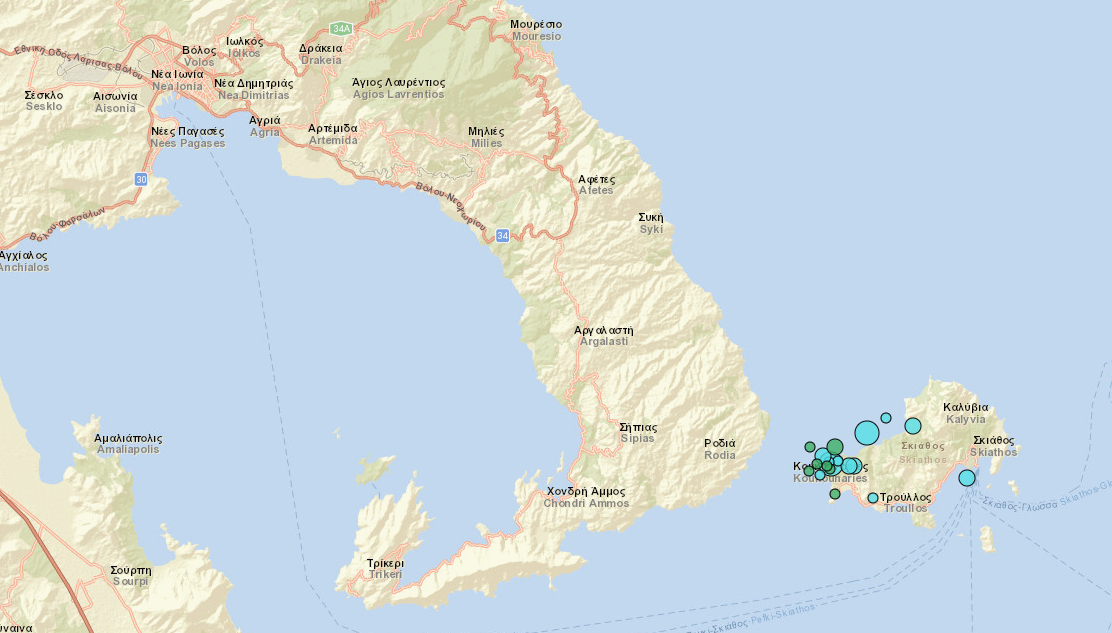Click the road 34A shield icon
The height and width of the screenshot is (633, 1112).
341,27
